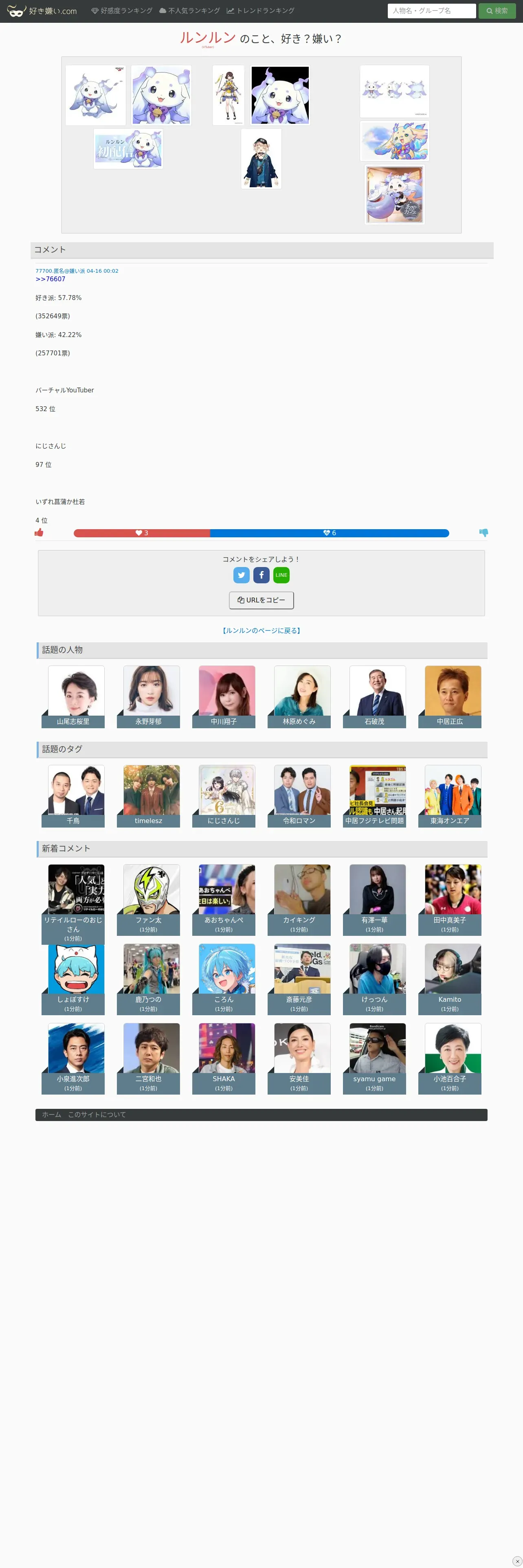
Task: Open the three-creature ルンルン gallery image
Action: click(395, 91)
